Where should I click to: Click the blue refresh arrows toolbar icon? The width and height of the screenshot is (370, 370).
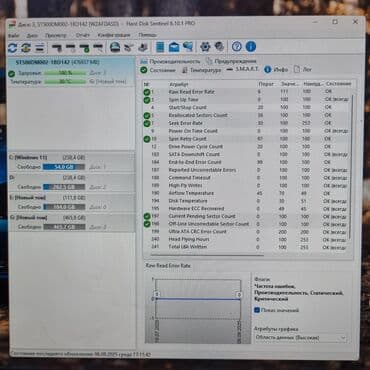(x=13, y=48)
